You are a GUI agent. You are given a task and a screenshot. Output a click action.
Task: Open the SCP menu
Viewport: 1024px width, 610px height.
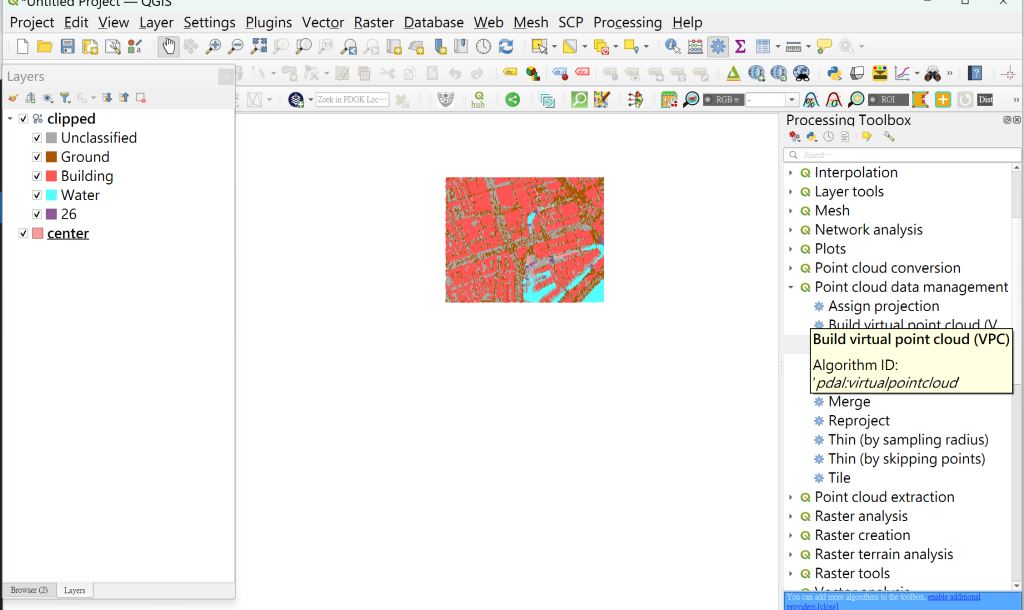pyautogui.click(x=570, y=22)
